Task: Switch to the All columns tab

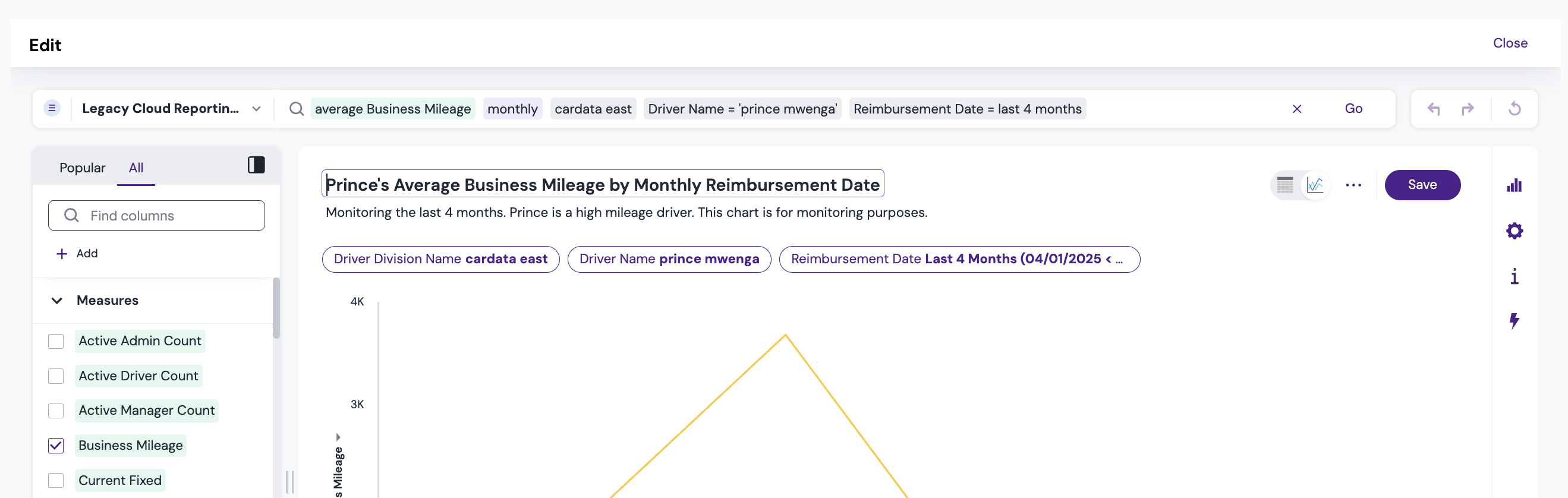Action: tap(136, 168)
